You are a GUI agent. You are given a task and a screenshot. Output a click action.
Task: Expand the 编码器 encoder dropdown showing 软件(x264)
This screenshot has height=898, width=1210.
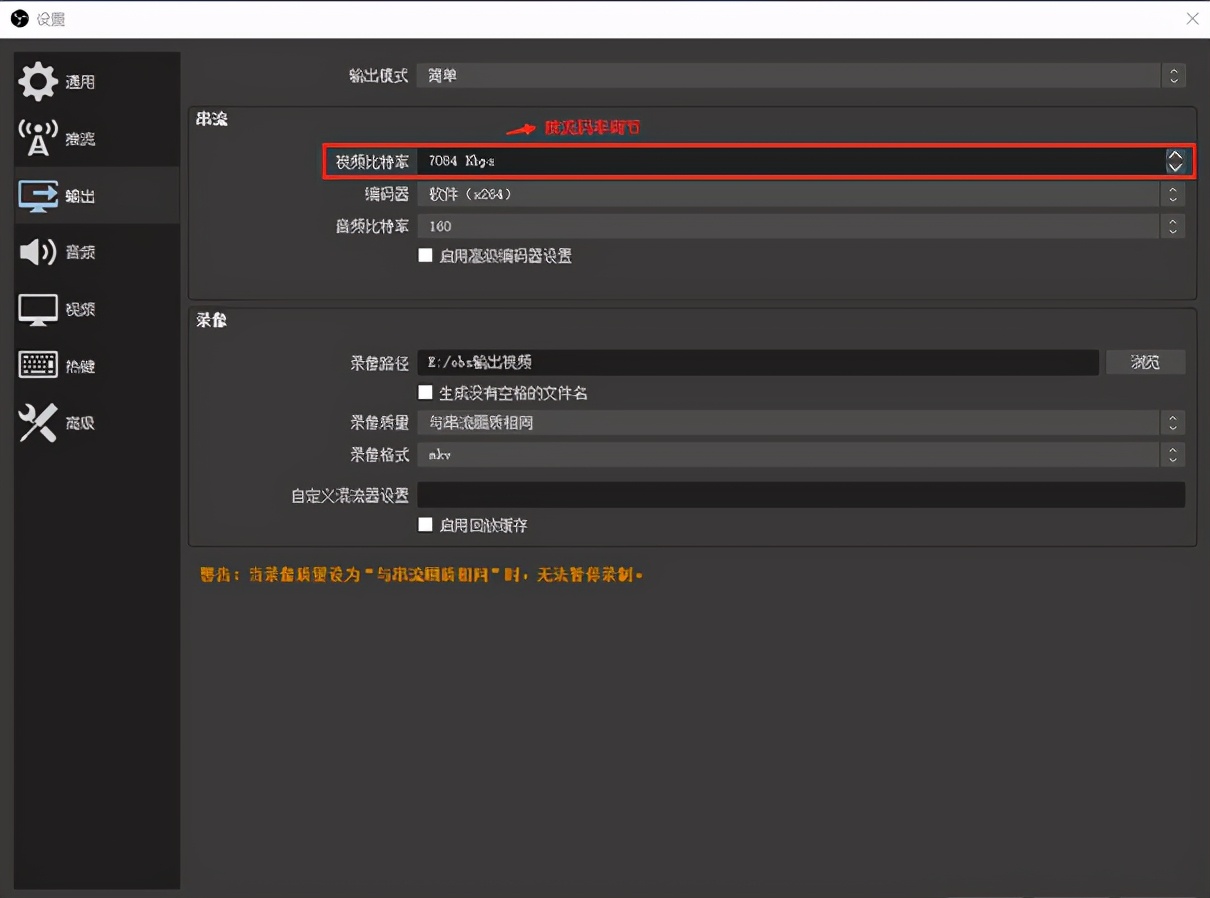pyautogui.click(x=1172, y=194)
